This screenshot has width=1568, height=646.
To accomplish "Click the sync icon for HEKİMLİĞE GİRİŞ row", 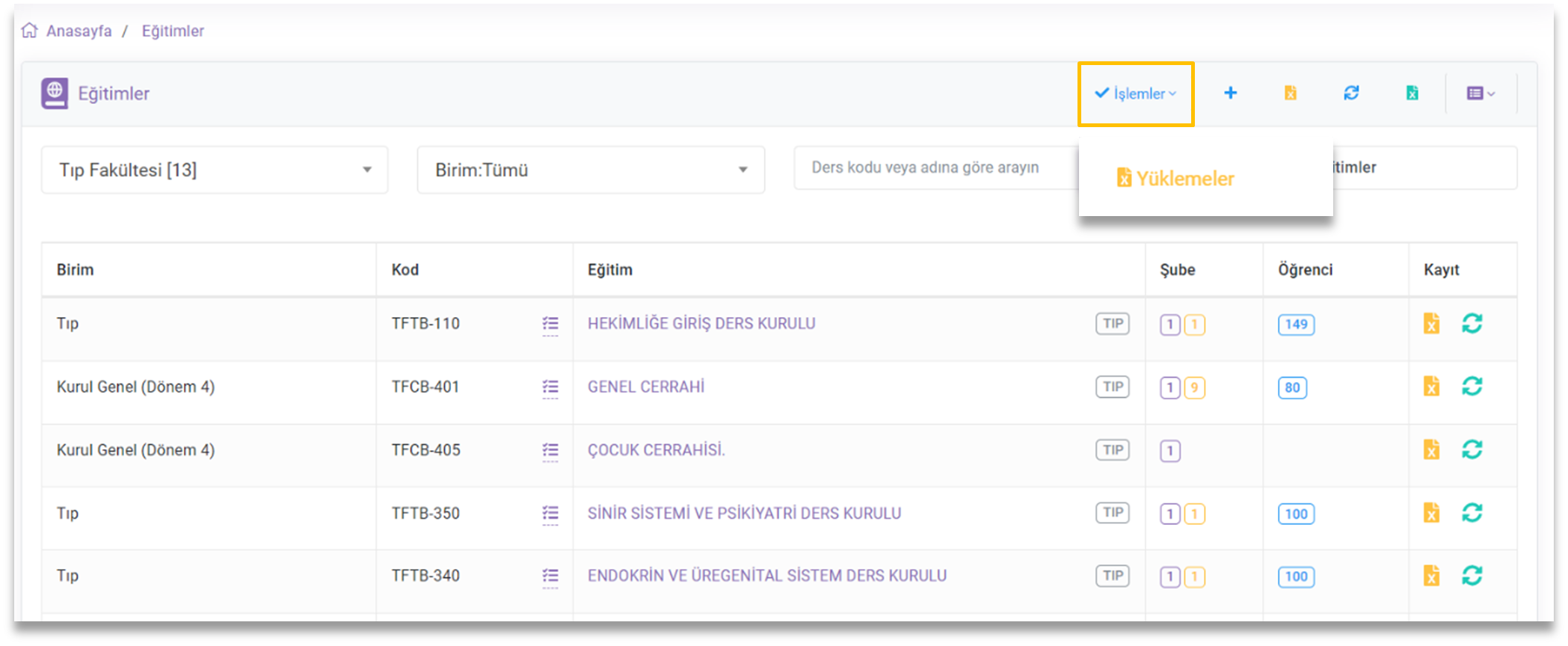I will (1472, 323).
